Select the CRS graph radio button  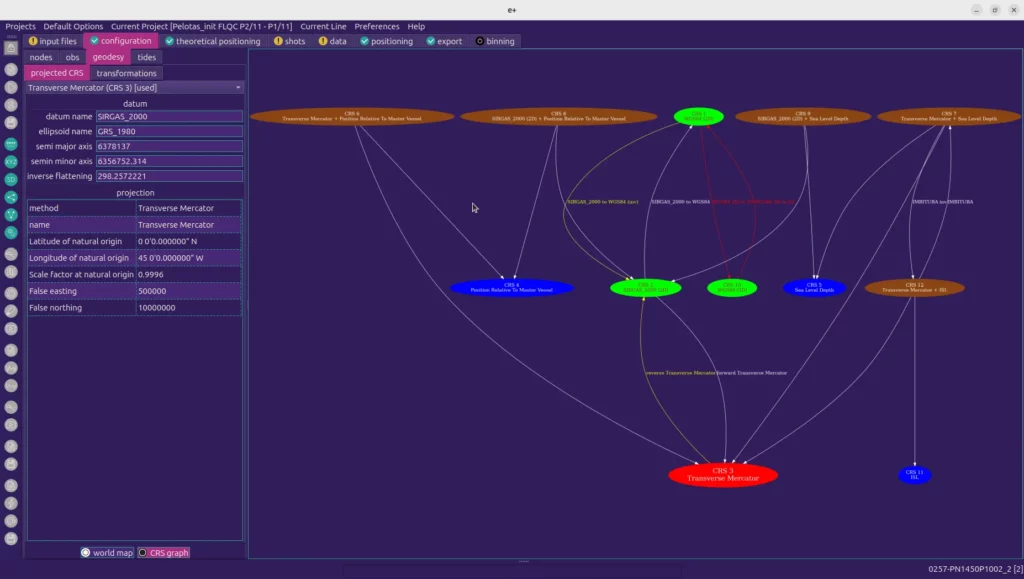[143, 552]
